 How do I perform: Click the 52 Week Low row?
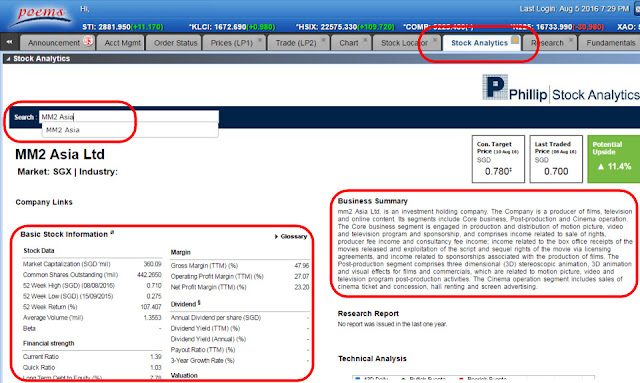92,296
